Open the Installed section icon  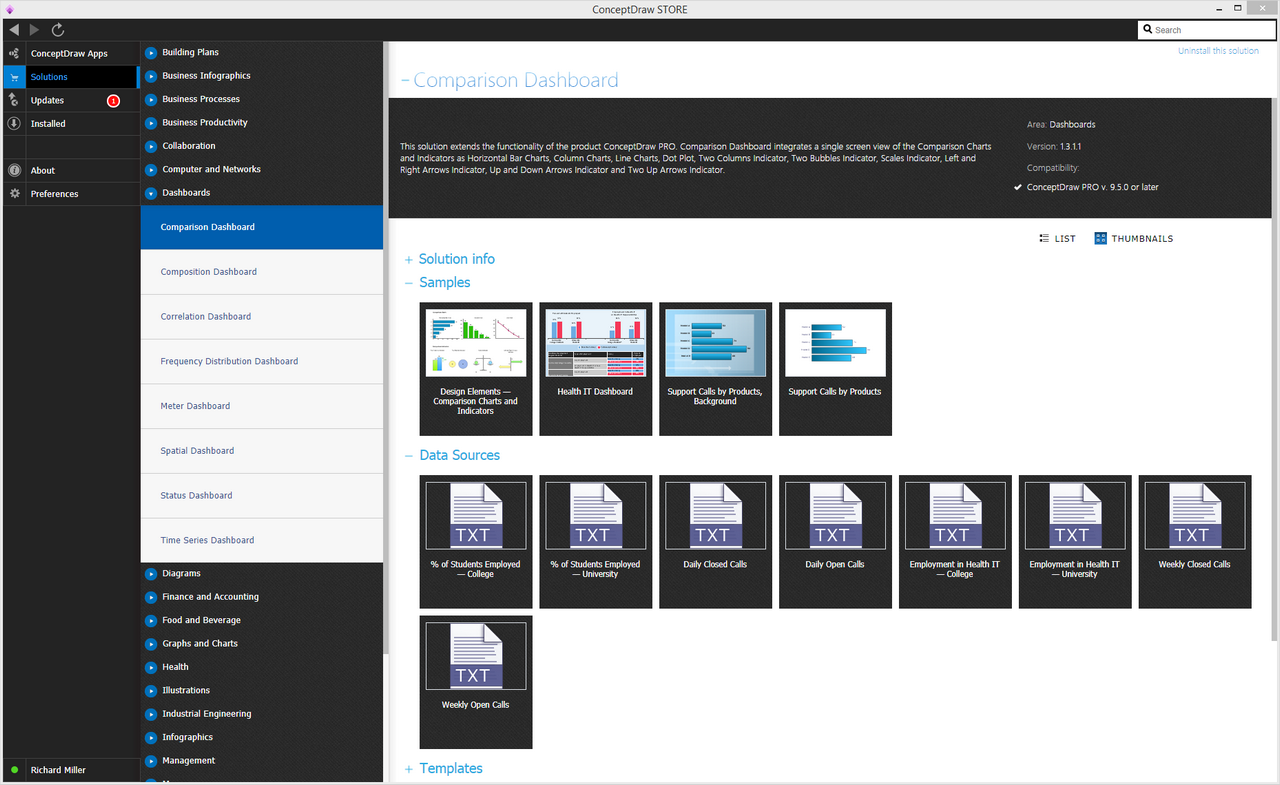pyautogui.click(x=14, y=124)
